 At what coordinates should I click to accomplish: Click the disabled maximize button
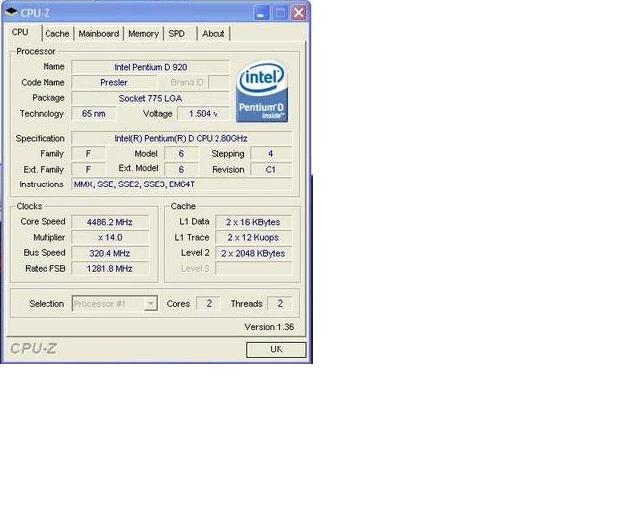(x=280, y=13)
